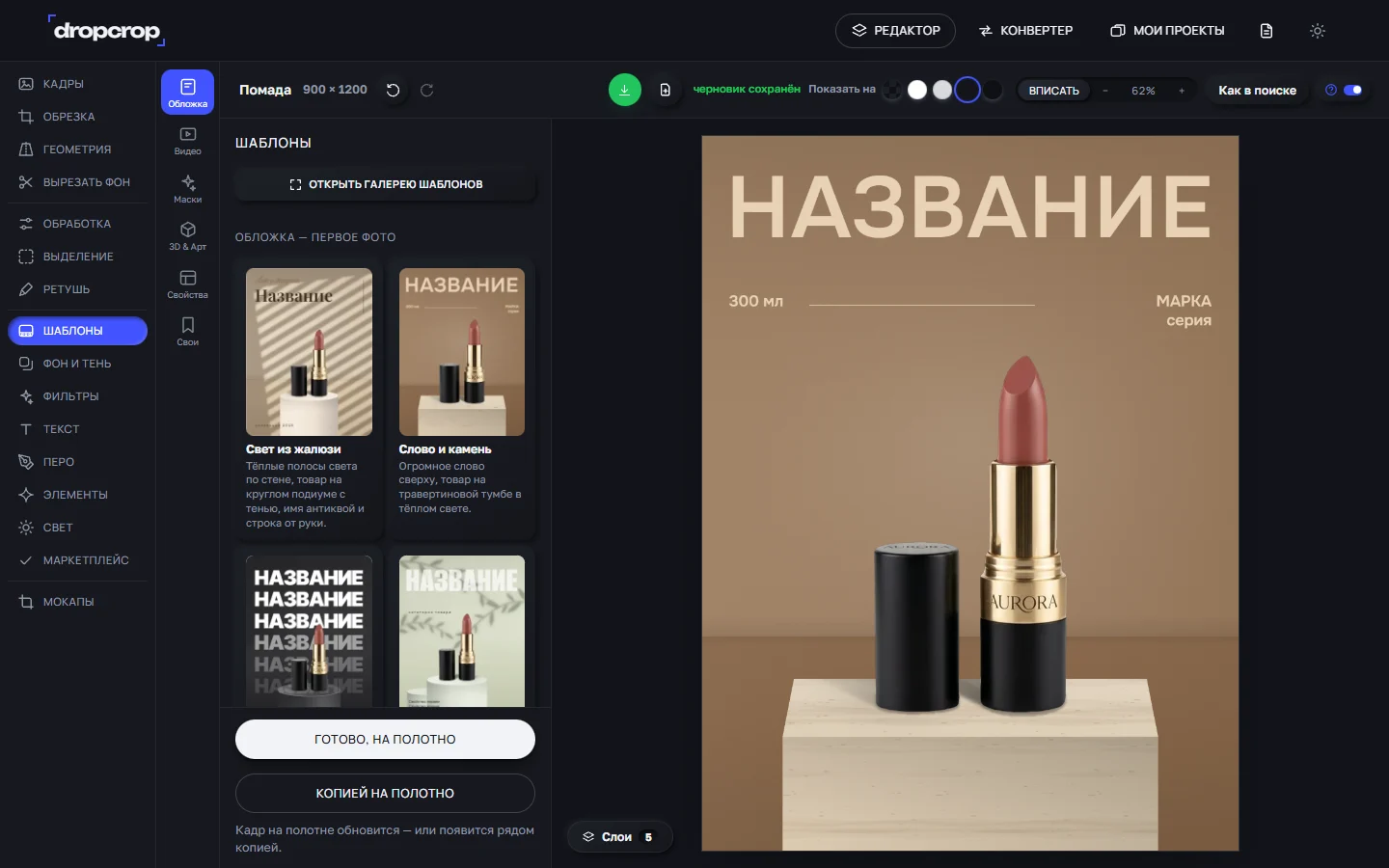Select the Обрезка crop tool
The width and height of the screenshot is (1389, 868).
click(x=77, y=117)
